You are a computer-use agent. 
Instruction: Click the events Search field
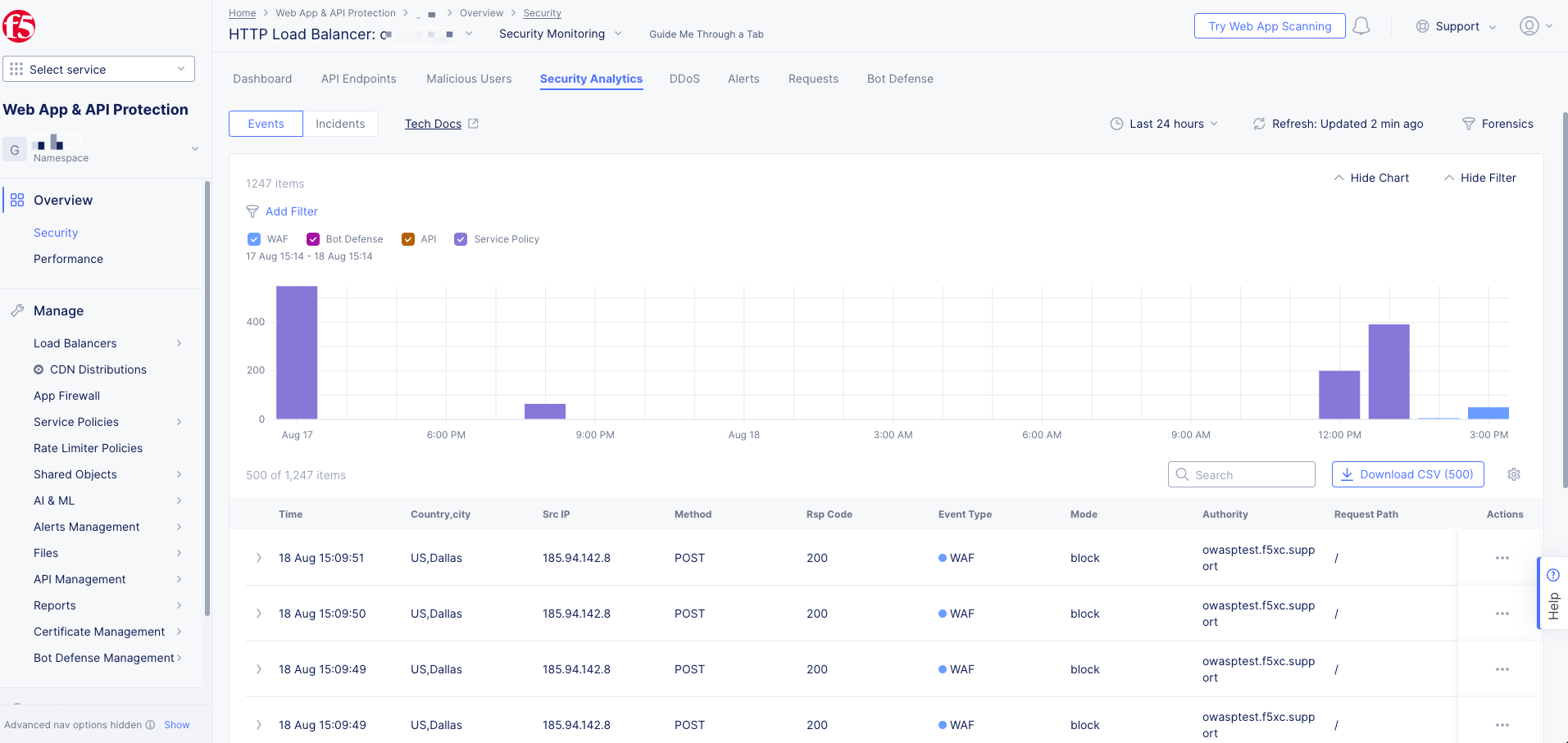[1242, 474]
